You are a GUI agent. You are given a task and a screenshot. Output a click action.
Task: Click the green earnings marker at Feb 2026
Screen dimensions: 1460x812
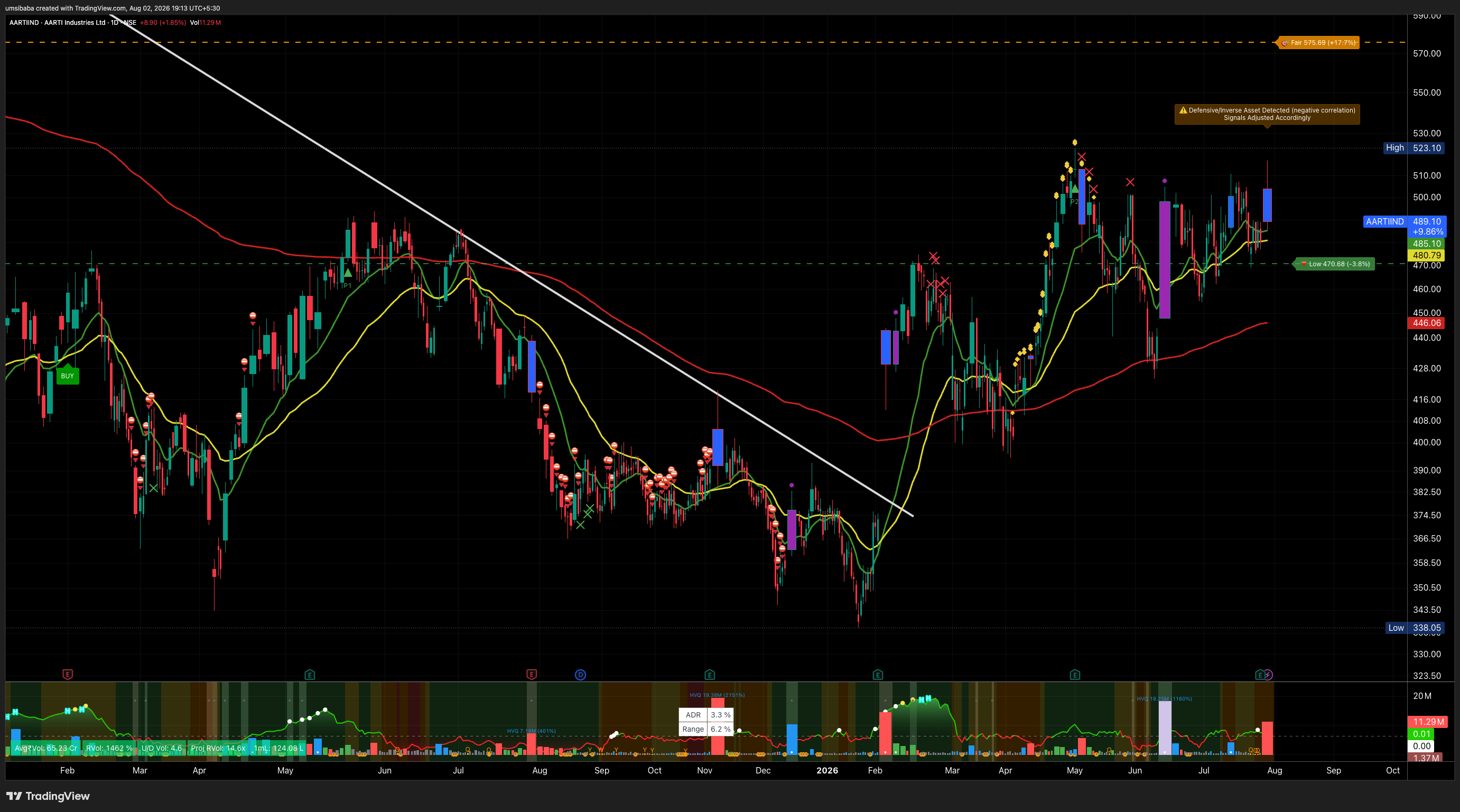pyautogui.click(x=878, y=674)
